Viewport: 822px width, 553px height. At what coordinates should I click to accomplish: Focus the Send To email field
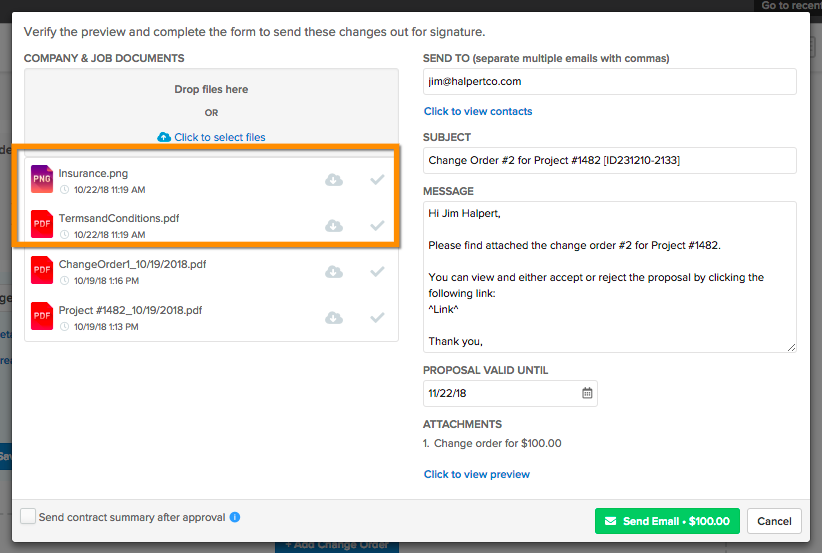tap(609, 82)
